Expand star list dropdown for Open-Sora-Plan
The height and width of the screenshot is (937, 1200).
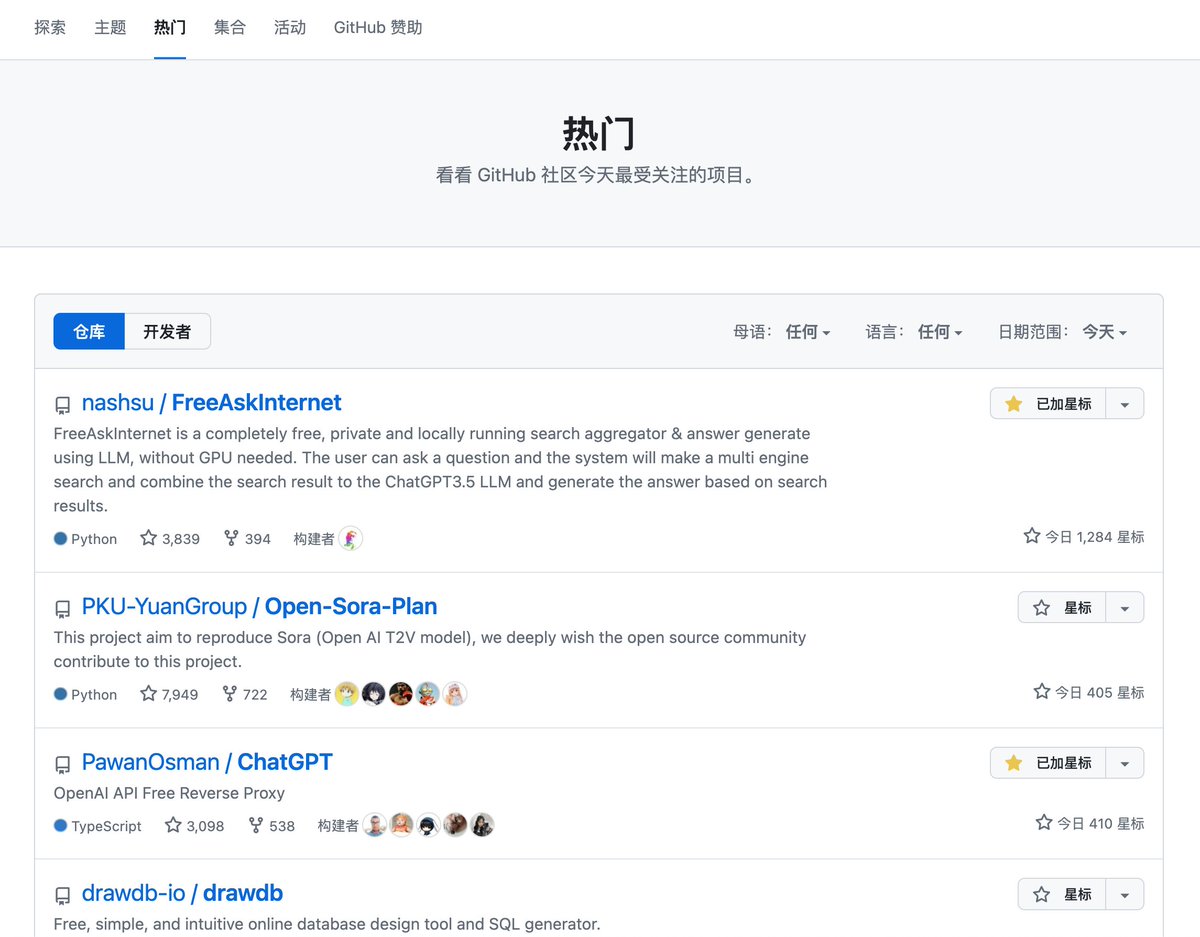[x=1125, y=608]
